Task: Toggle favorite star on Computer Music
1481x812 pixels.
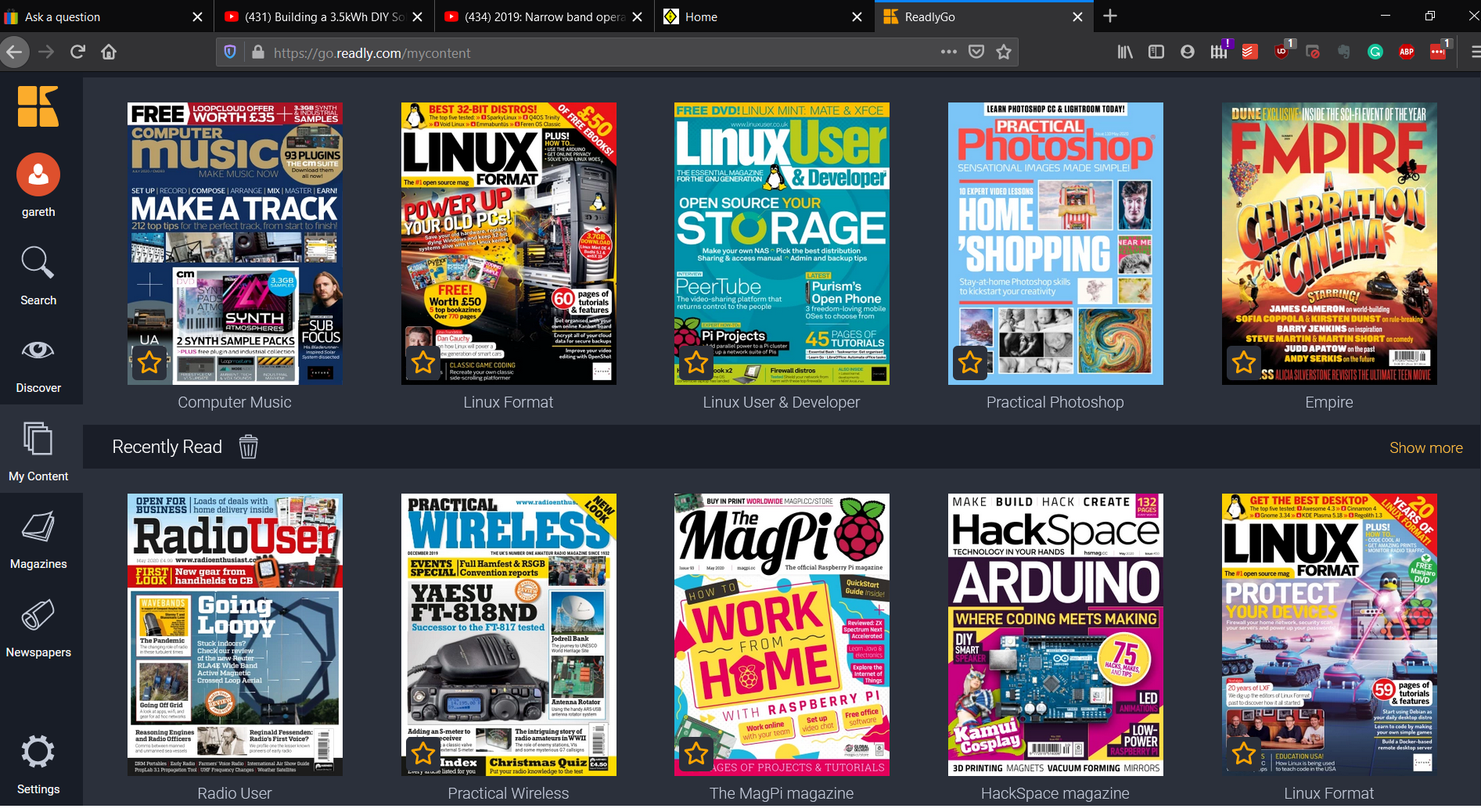Action: coord(149,362)
